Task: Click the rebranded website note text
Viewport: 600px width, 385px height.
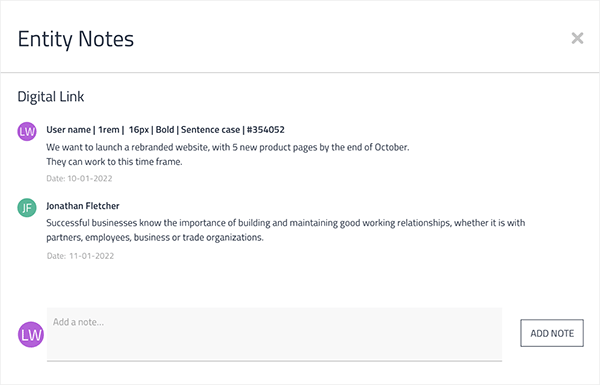Action: (228, 147)
